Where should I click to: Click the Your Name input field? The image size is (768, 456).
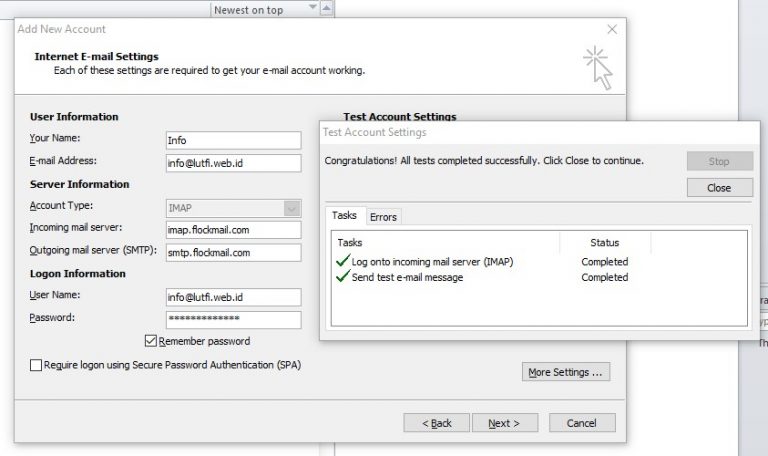click(x=234, y=140)
